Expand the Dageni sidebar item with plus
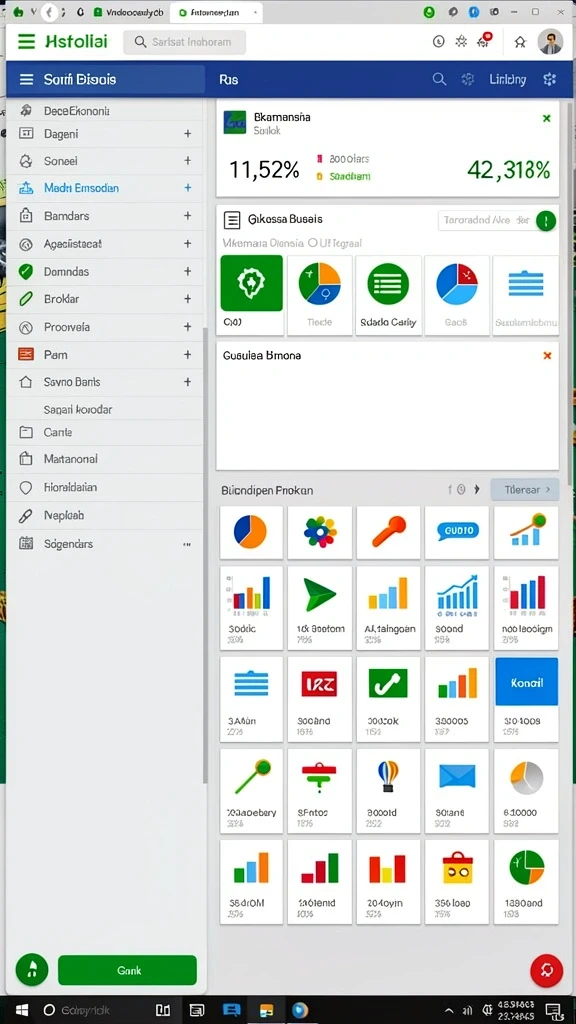576x1024 pixels. (x=187, y=133)
